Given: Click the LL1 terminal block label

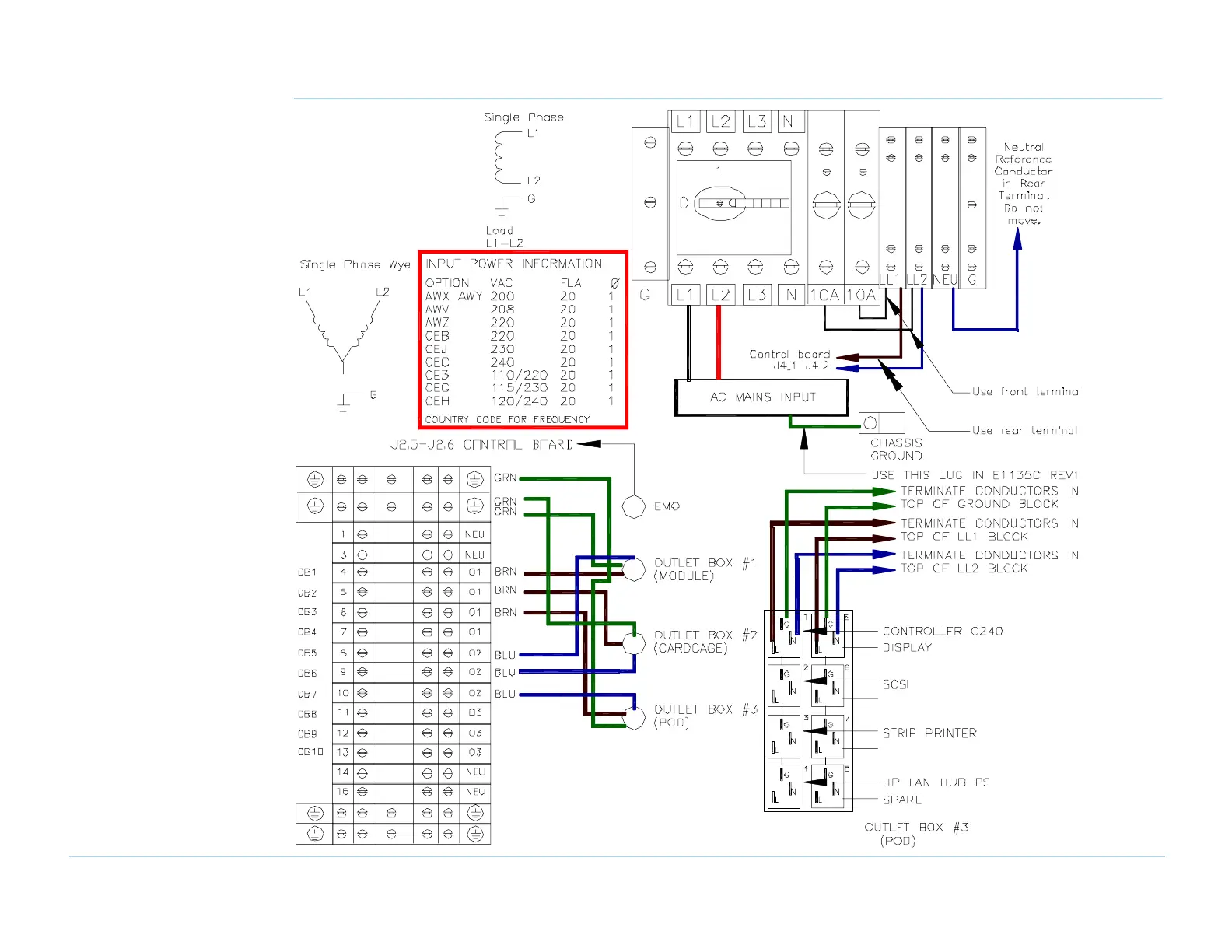Looking at the screenshot, I should (x=891, y=280).
